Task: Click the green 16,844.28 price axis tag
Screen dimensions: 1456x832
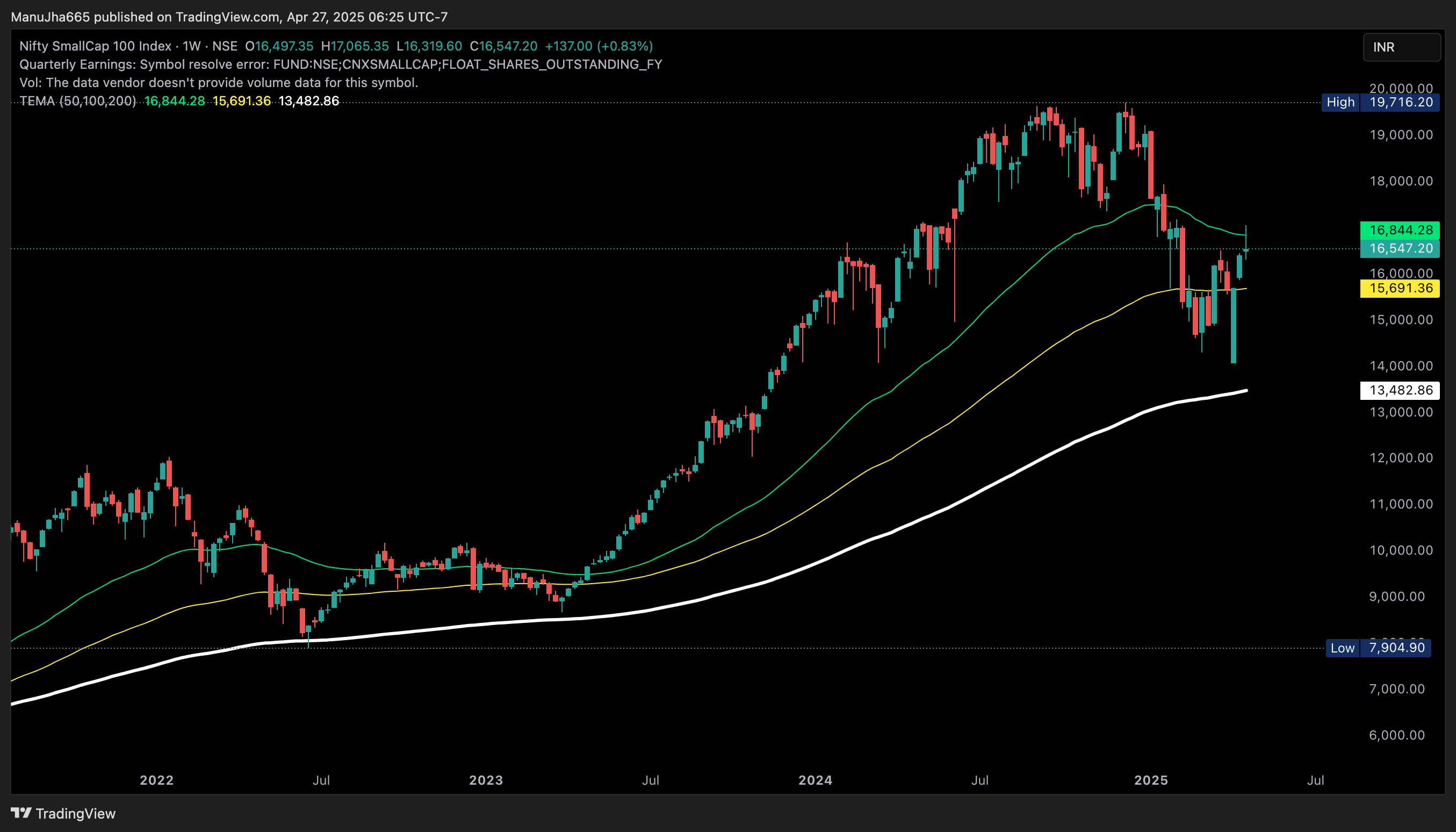Action: pos(1400,230)
